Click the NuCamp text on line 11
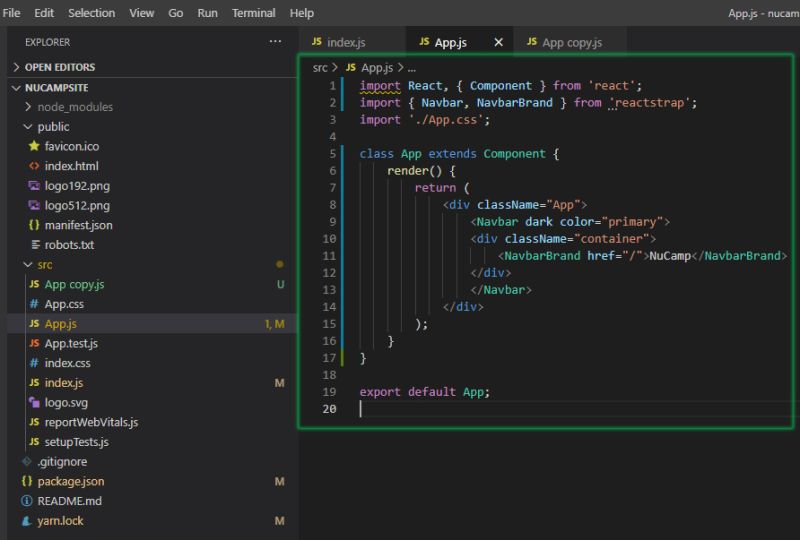Screen dimensions: 800x540 [670, 256]
